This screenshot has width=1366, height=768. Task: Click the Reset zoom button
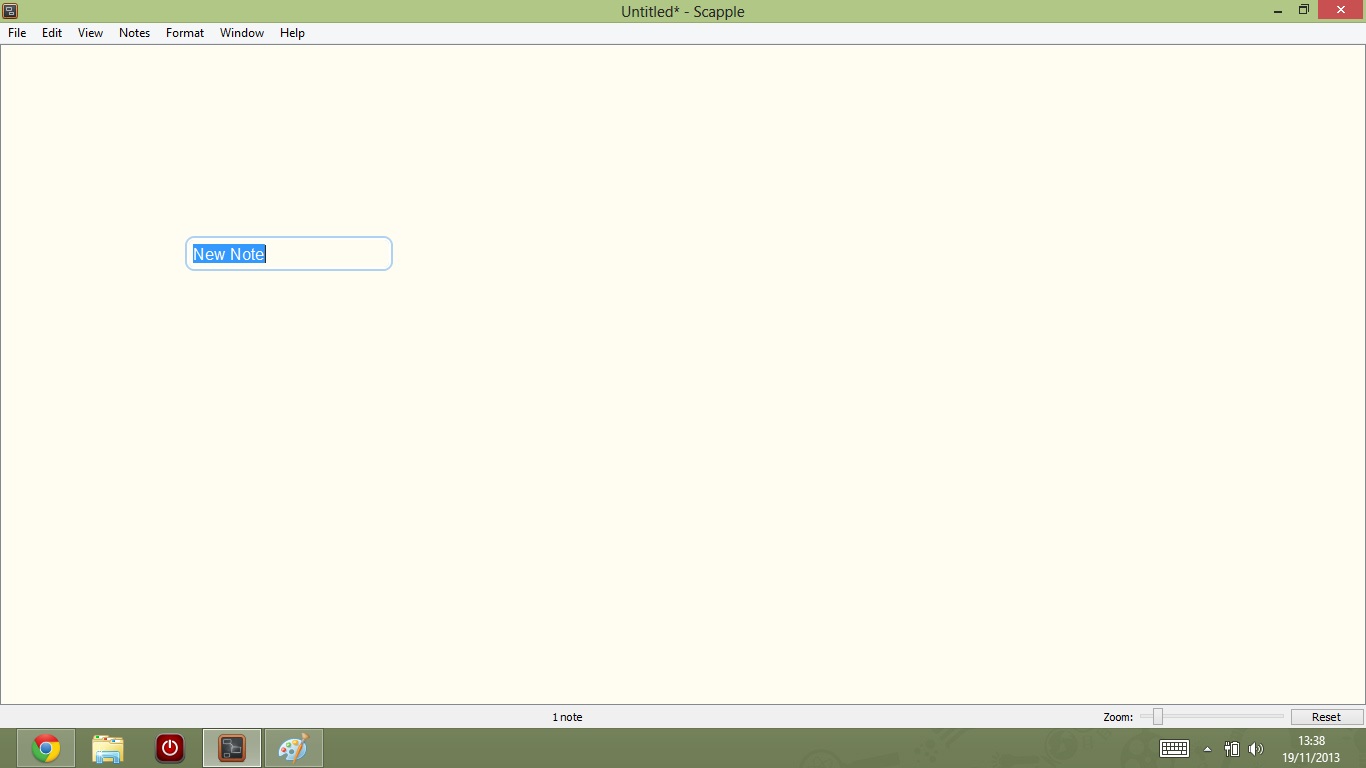tap(1326, 717)
